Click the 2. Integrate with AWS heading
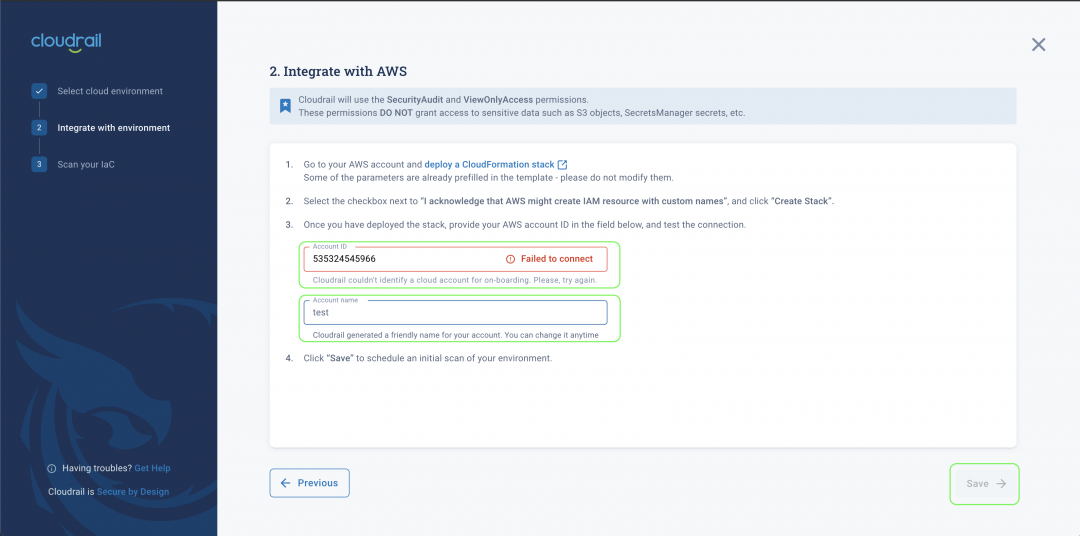Image resolution: width=1080 pixels, height=536 pixels. pos(338,71)
